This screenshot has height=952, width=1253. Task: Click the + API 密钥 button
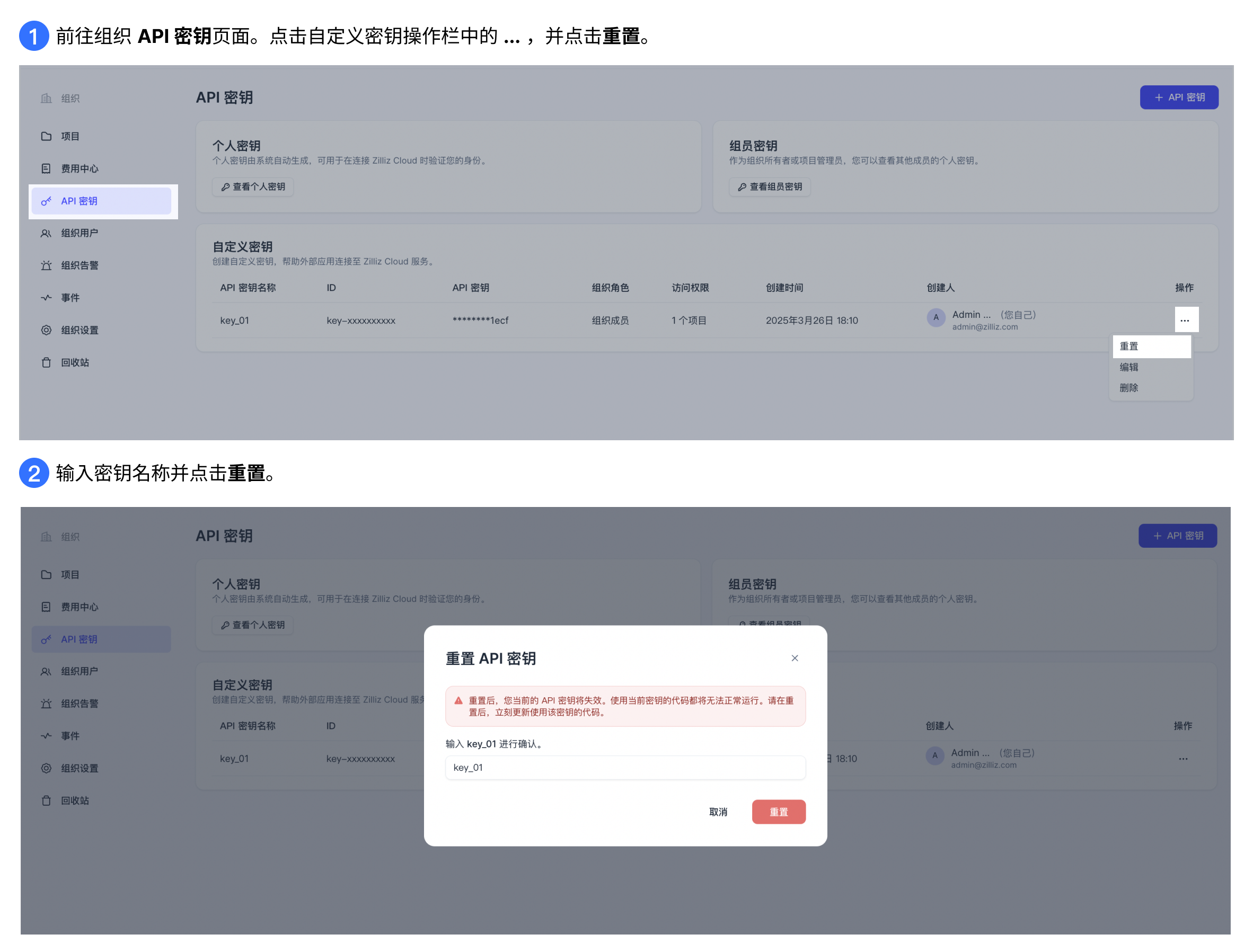click(x=1179, y=97)
